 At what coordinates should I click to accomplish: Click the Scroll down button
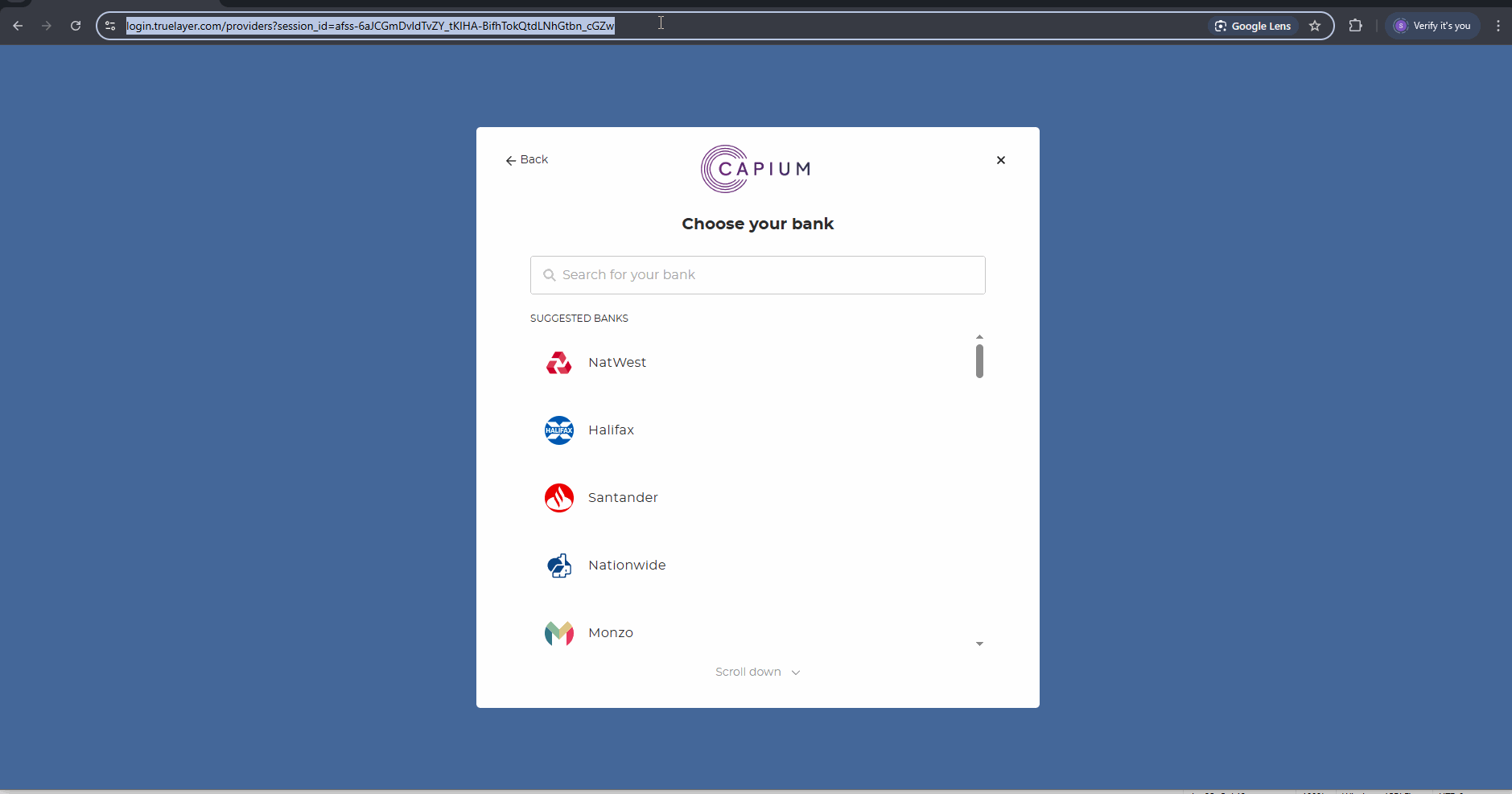757,672
